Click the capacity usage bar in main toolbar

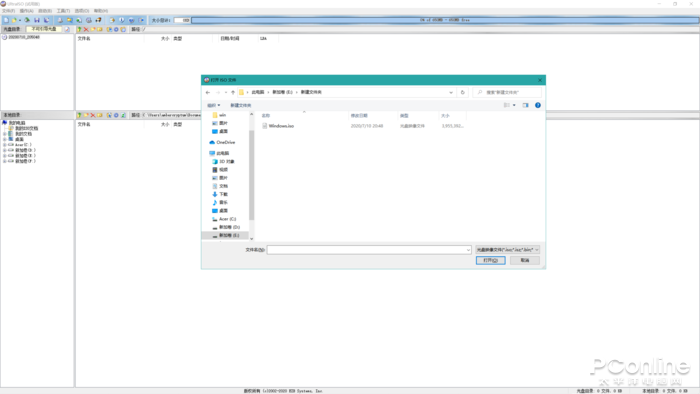[445, 20]
